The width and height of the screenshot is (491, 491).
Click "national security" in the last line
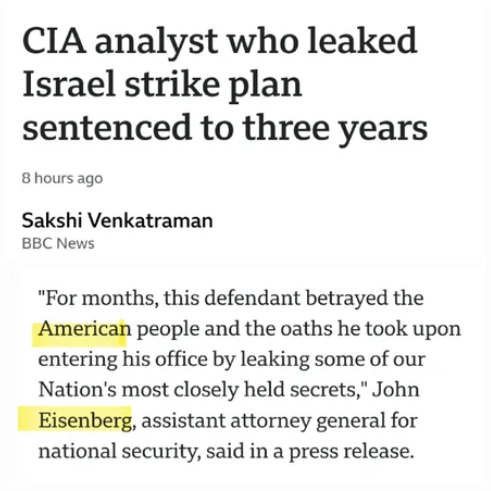118,451
